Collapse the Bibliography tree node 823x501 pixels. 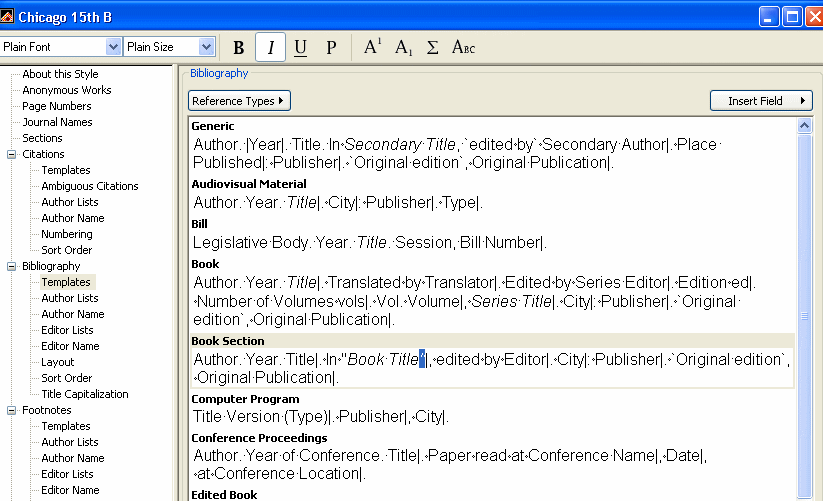pyautogui.click(x=11, y=267)
